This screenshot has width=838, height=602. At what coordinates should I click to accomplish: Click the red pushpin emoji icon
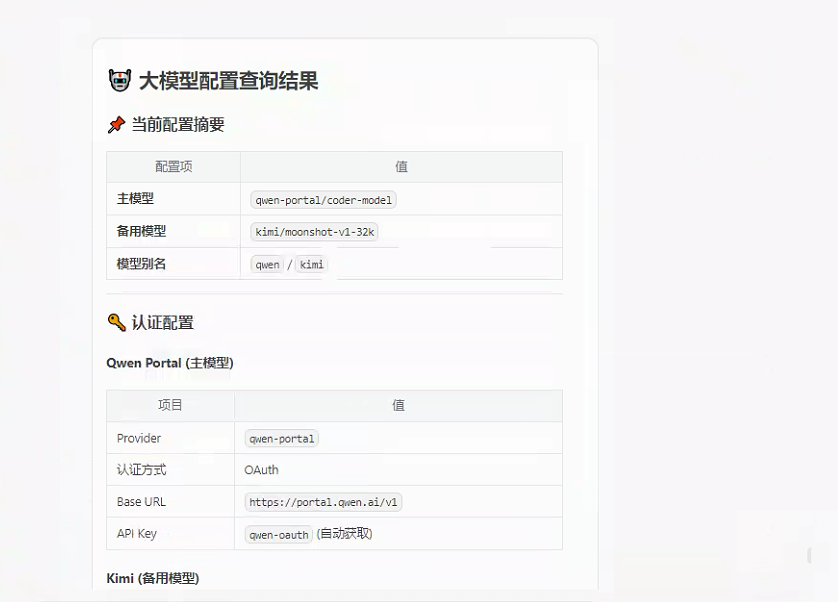(116, 125)
